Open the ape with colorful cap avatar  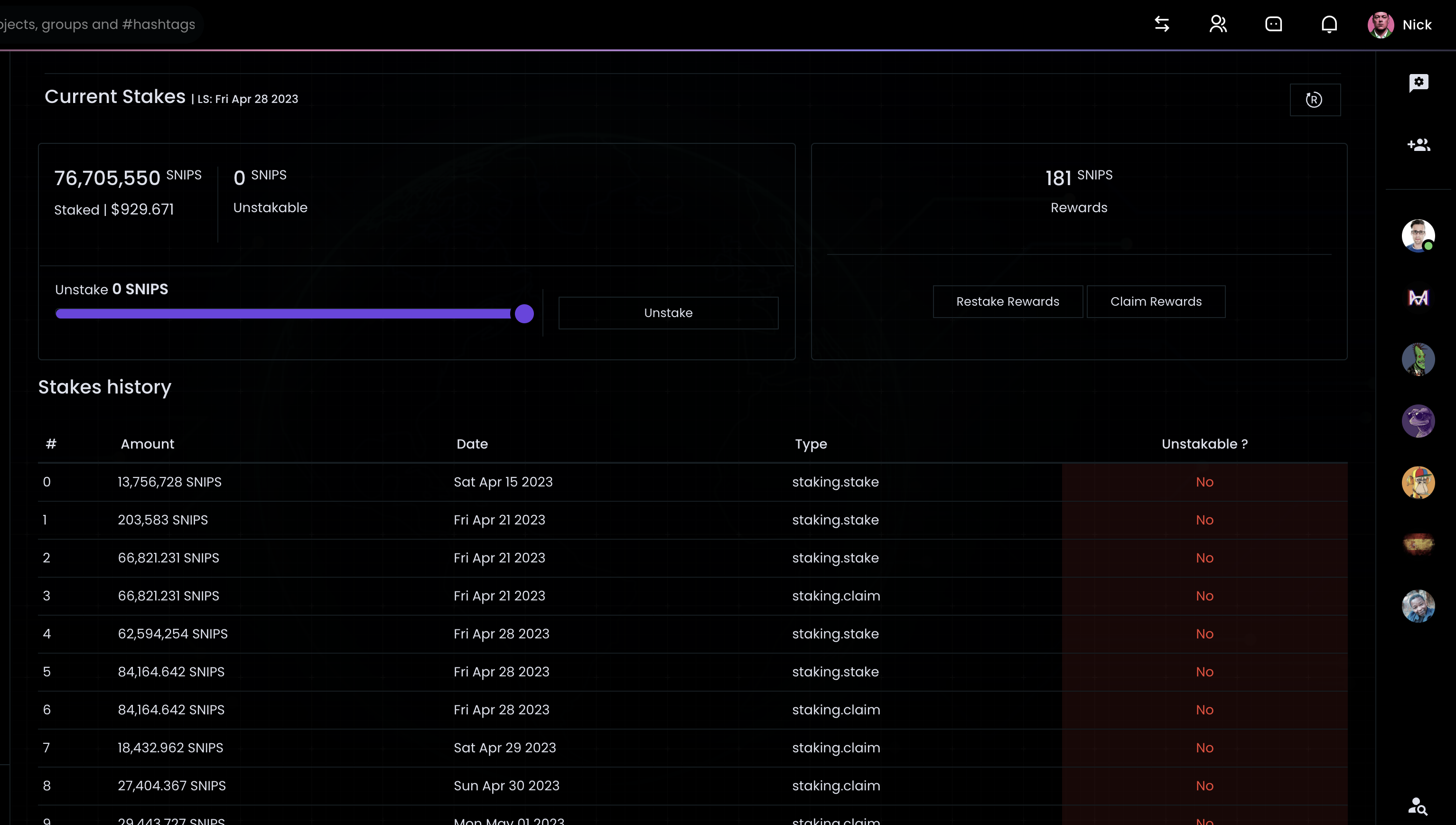coord(1418,483)
